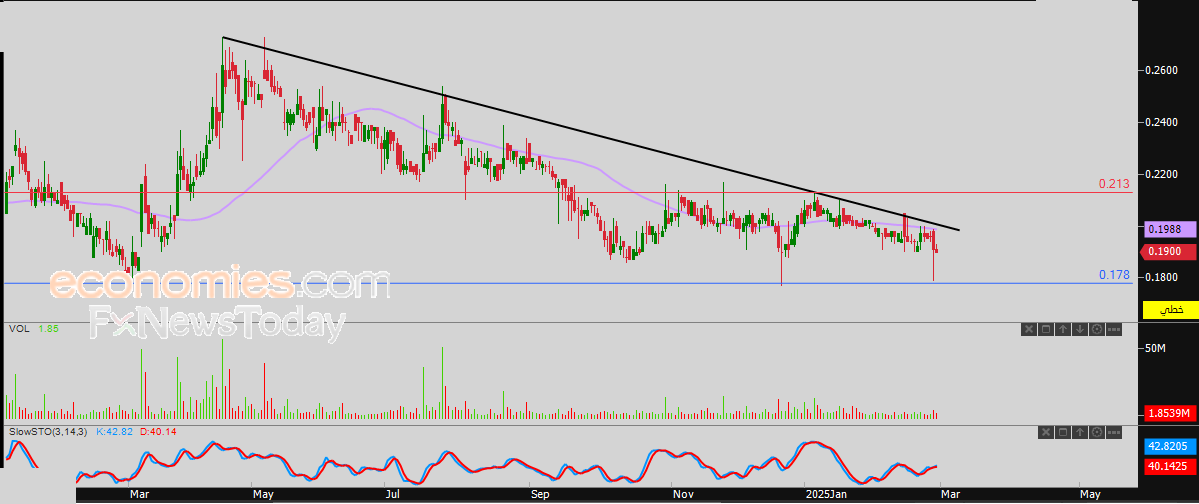Open SlowSTO panel settings gear
This screenshot has height=504, width=1199.
coord(1097,432)
